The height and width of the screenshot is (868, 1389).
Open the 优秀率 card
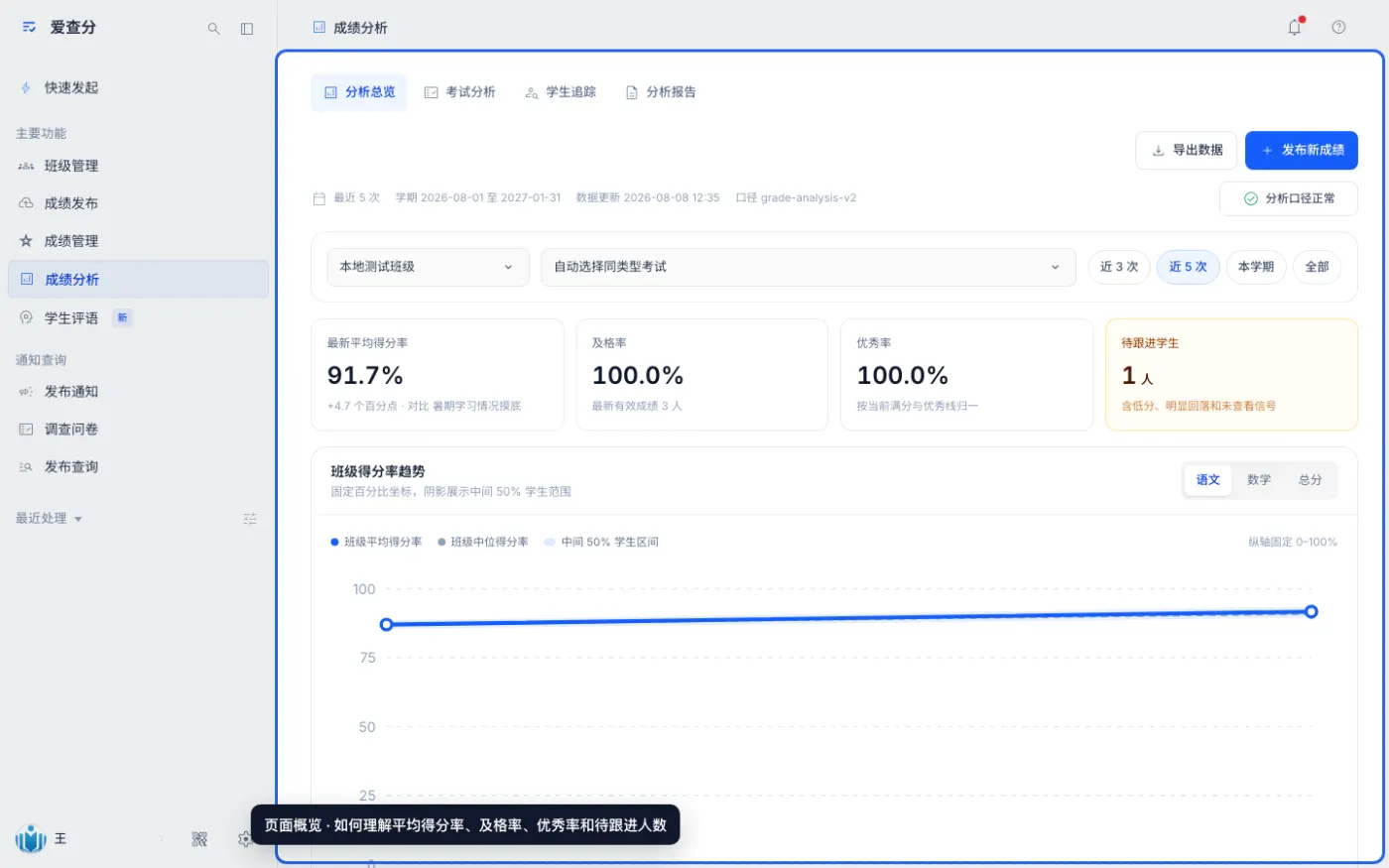(x=966, y=375)
